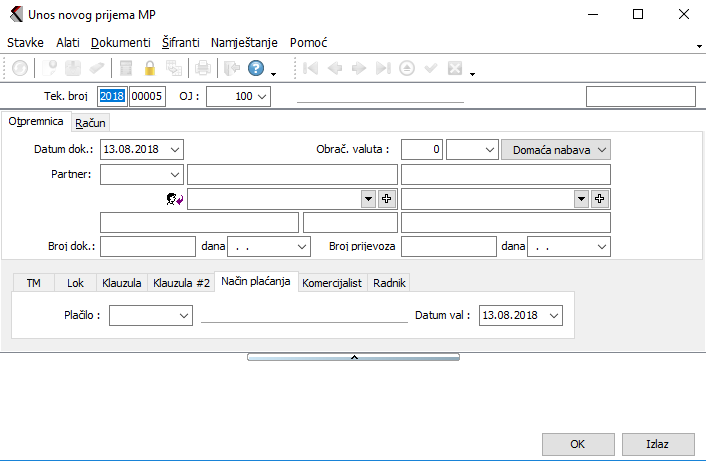Click the Izlaz button
706x461 pixels.
coord(657,444)
